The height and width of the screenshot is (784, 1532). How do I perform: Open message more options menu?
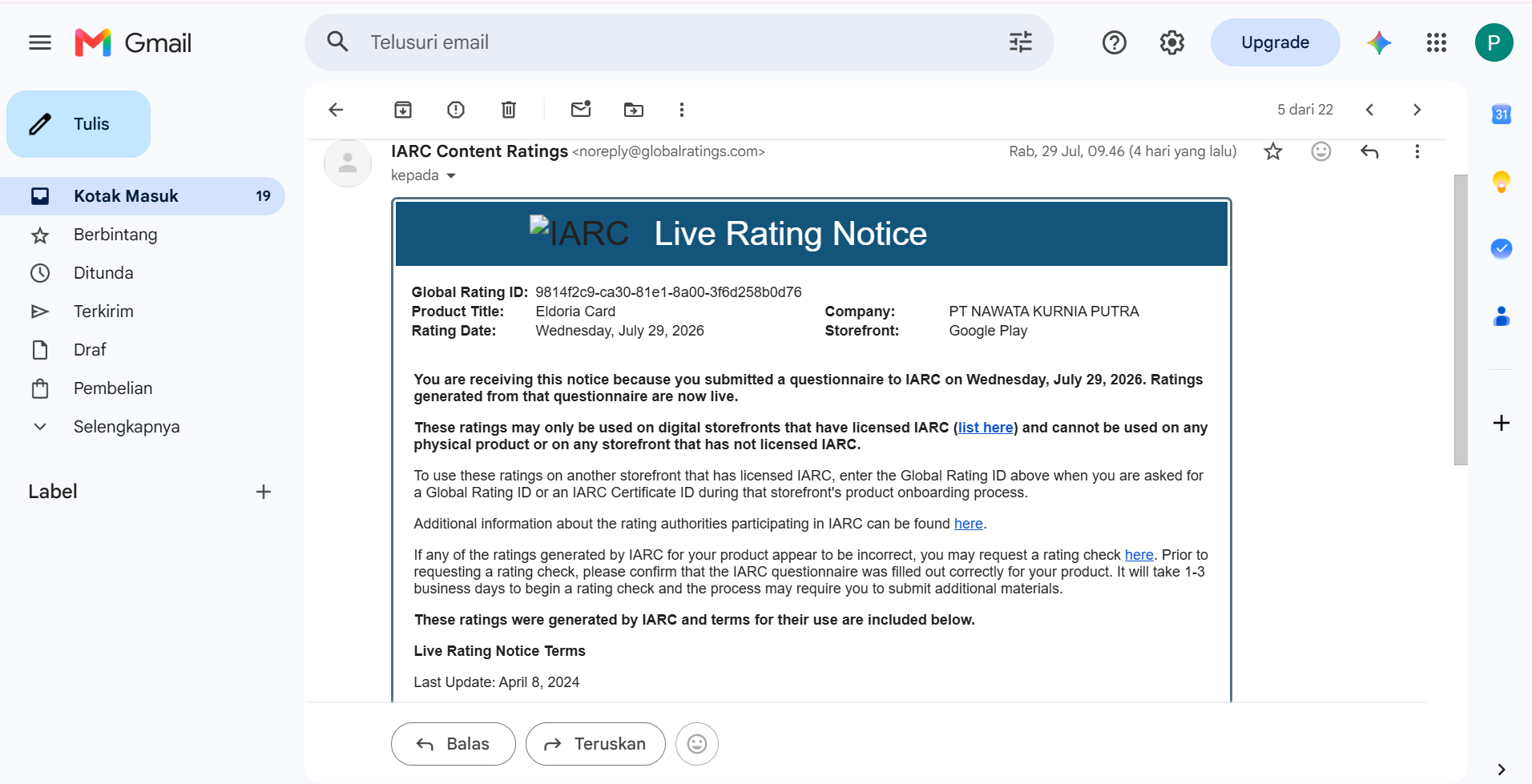click(1417, 151)
